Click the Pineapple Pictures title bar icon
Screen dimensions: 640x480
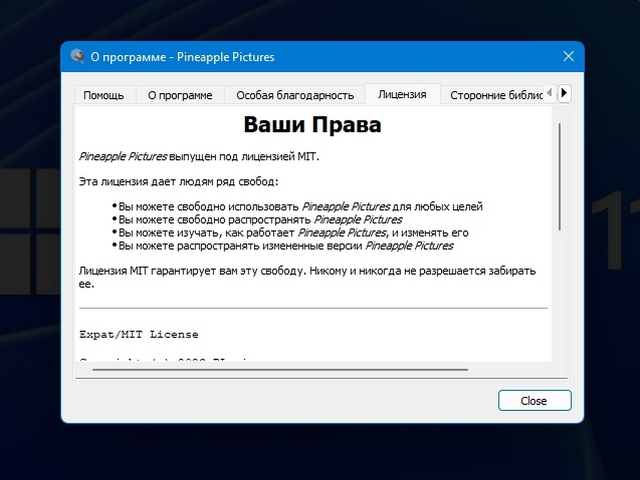[77, 56]
